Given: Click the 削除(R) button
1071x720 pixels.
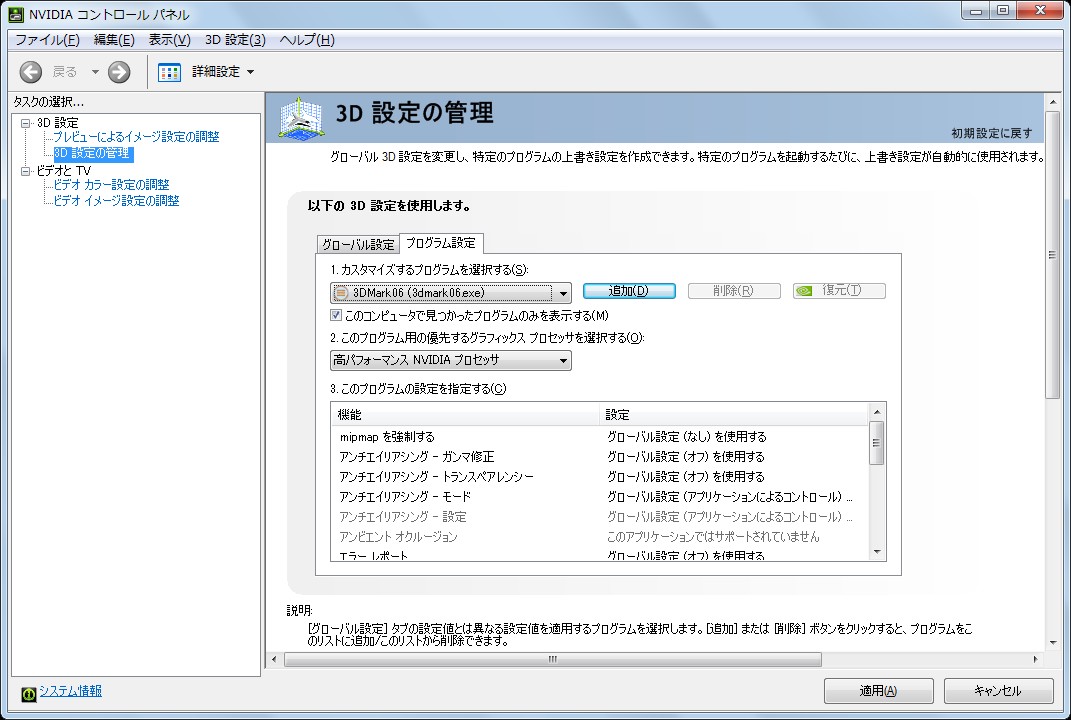Looking at the screenshot, I should 734,291.
